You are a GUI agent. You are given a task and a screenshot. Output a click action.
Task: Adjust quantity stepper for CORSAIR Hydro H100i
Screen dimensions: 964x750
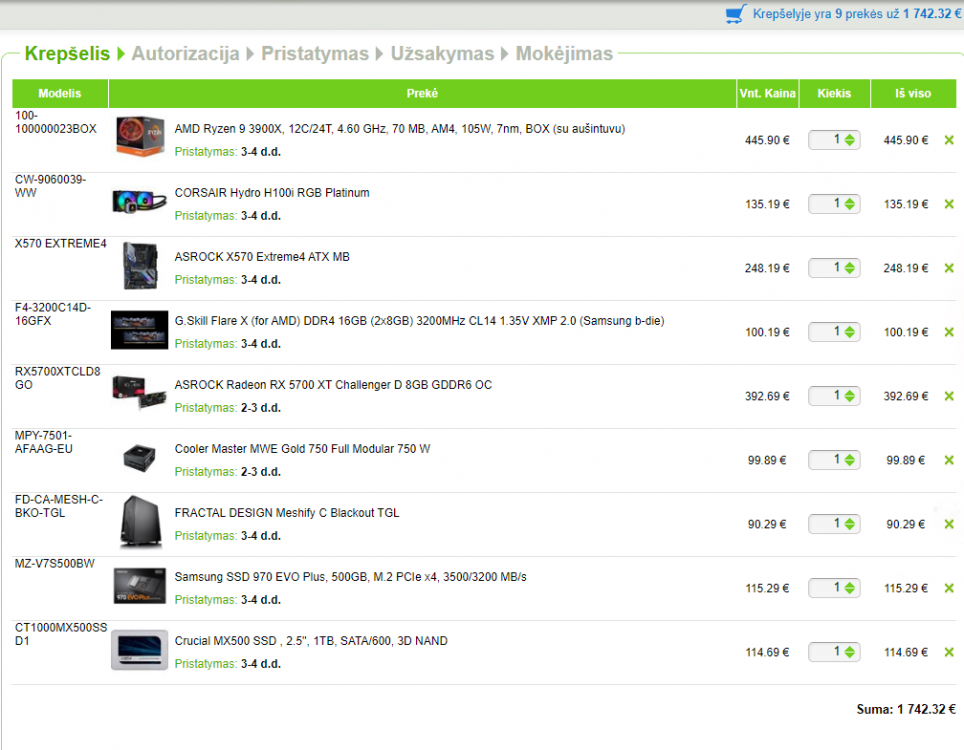[850, 204]
